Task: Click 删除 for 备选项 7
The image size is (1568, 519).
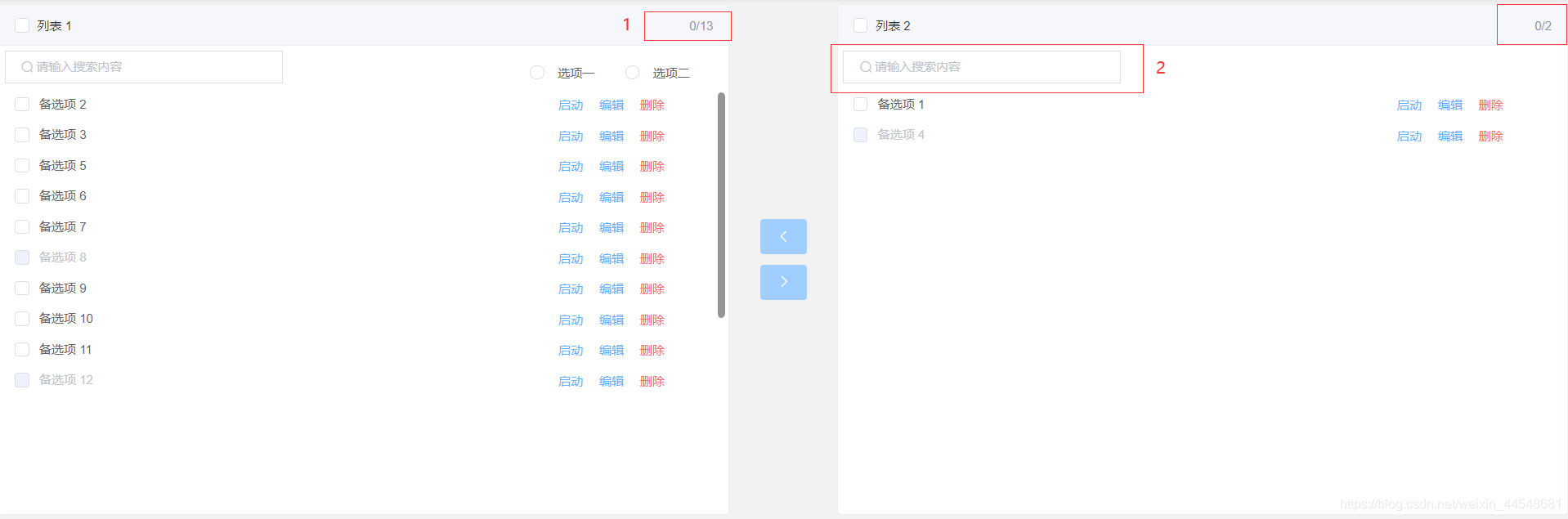Action: 652,228
